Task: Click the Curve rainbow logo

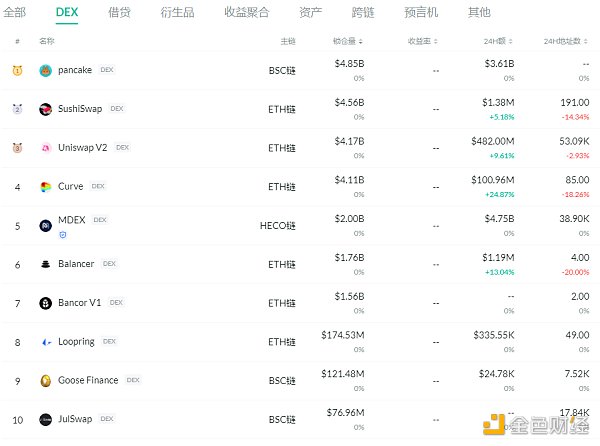Action: 46,187
